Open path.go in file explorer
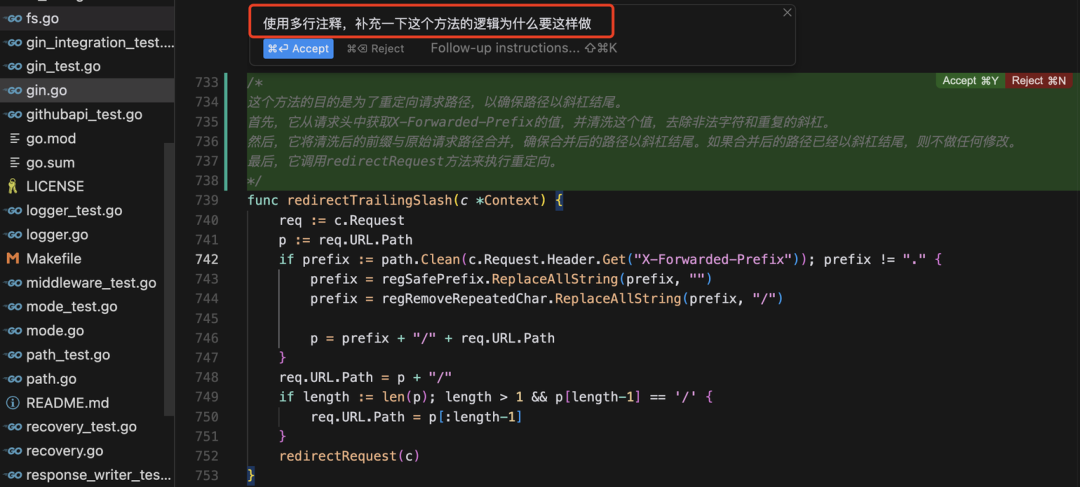The width and height of the screenshot is (1080, 487). (x=87, y=379)
